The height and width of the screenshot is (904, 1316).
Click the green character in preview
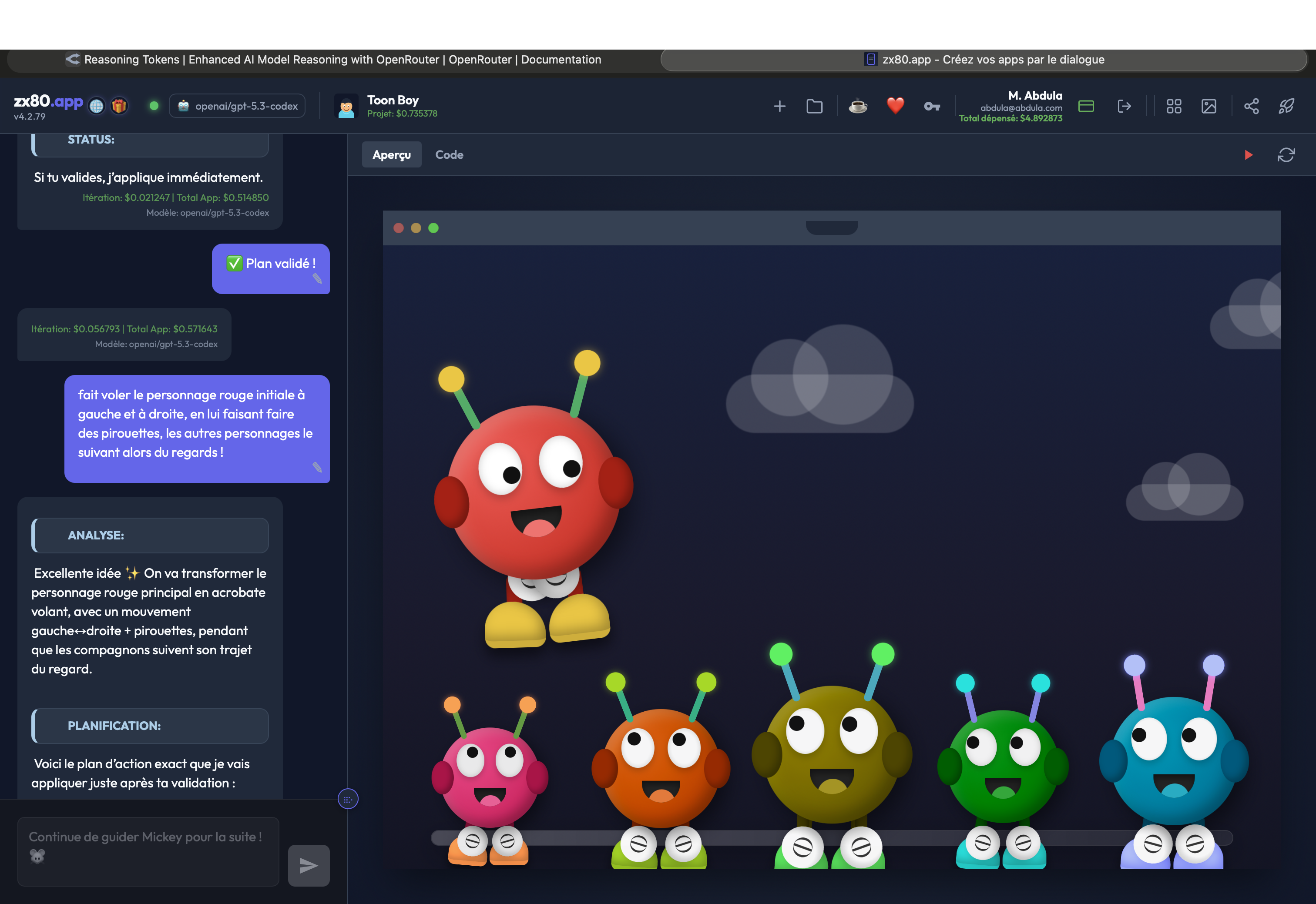[x=1003, y=770]
